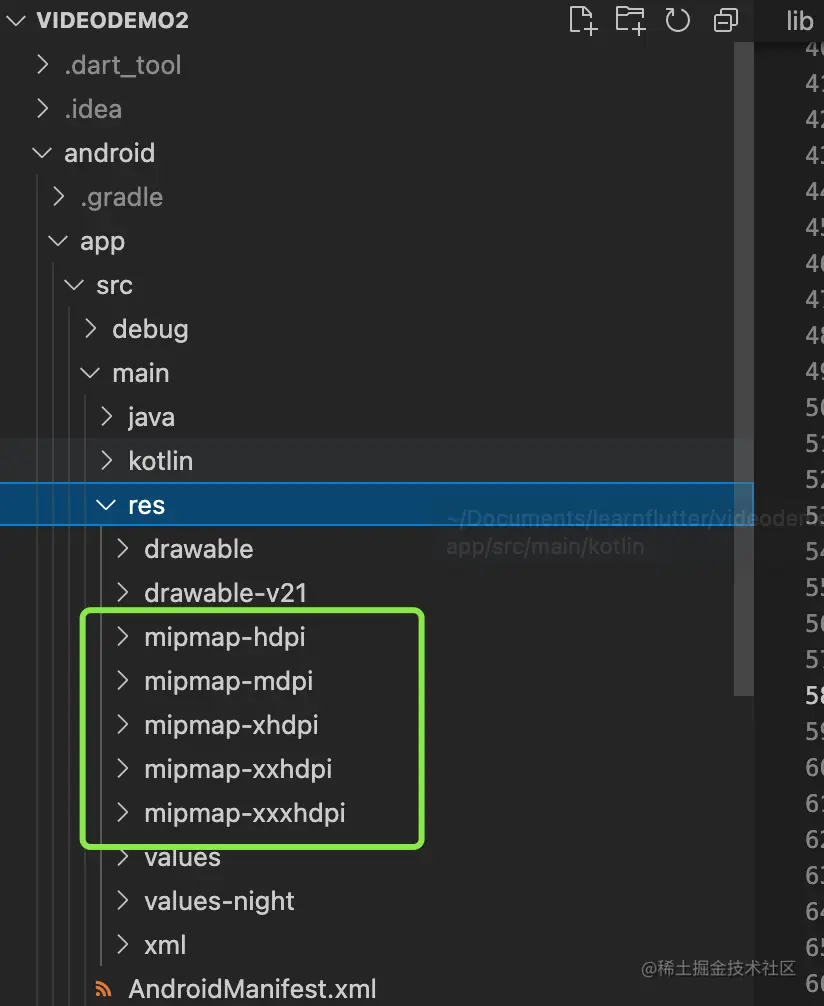Image resolution: width=824 pixels, height=1006 pixels.
Task: Select the values-night folder
Action: coord(219,901)
